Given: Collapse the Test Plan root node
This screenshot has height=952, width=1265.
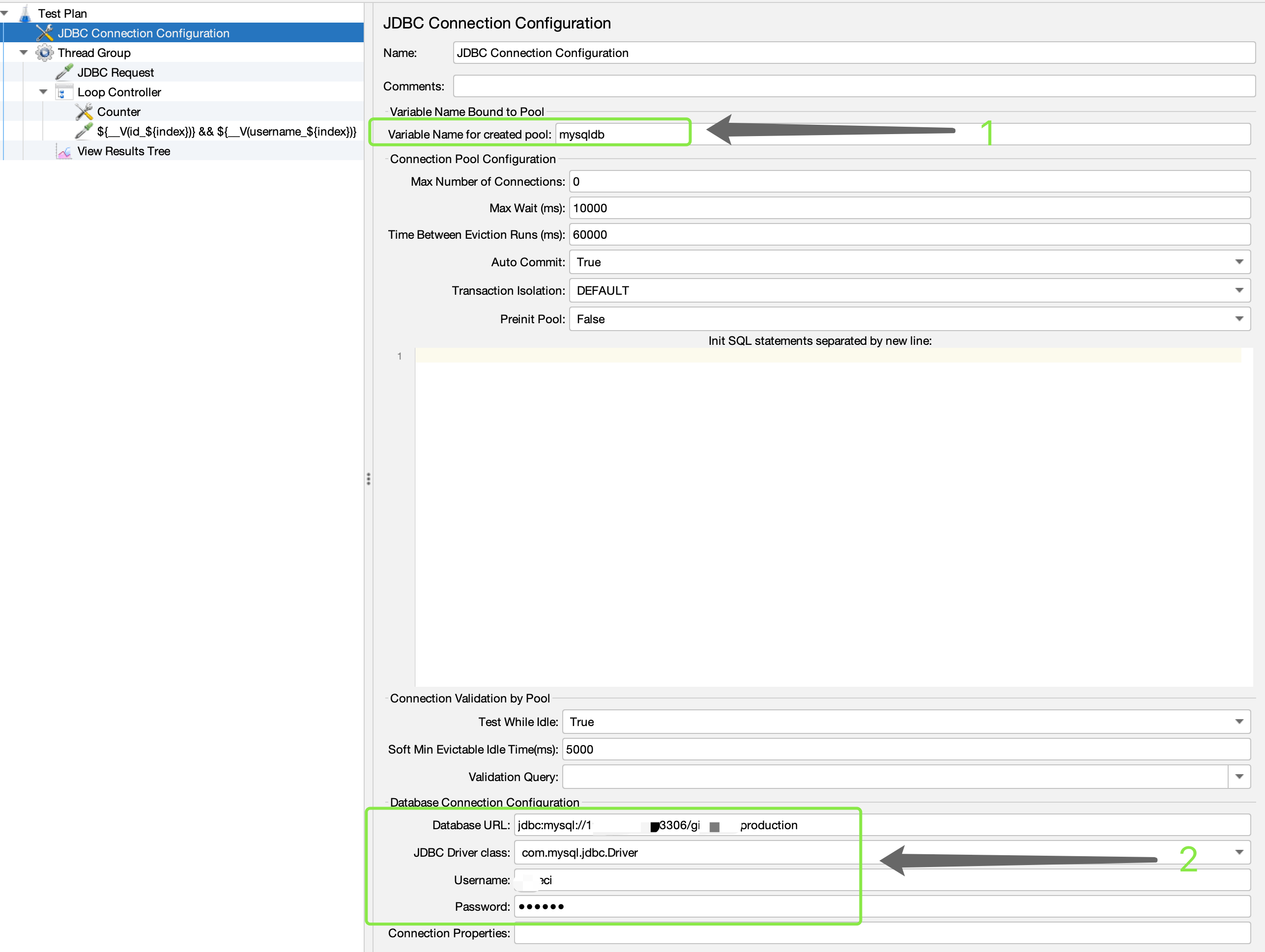Looking at the screenshot, I should tap(4, 13).
